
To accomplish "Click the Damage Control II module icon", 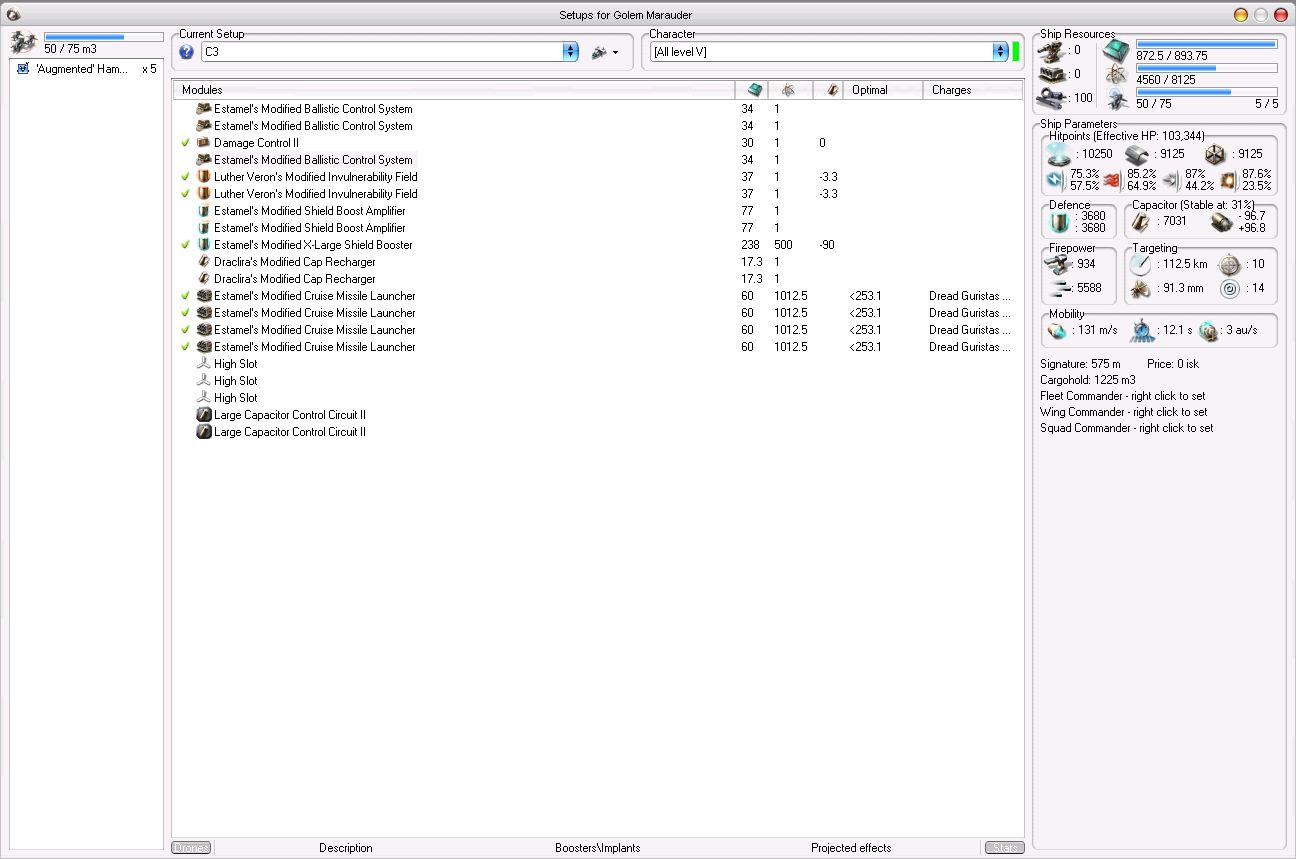I will pyautogui.click(x=204, y=143).
